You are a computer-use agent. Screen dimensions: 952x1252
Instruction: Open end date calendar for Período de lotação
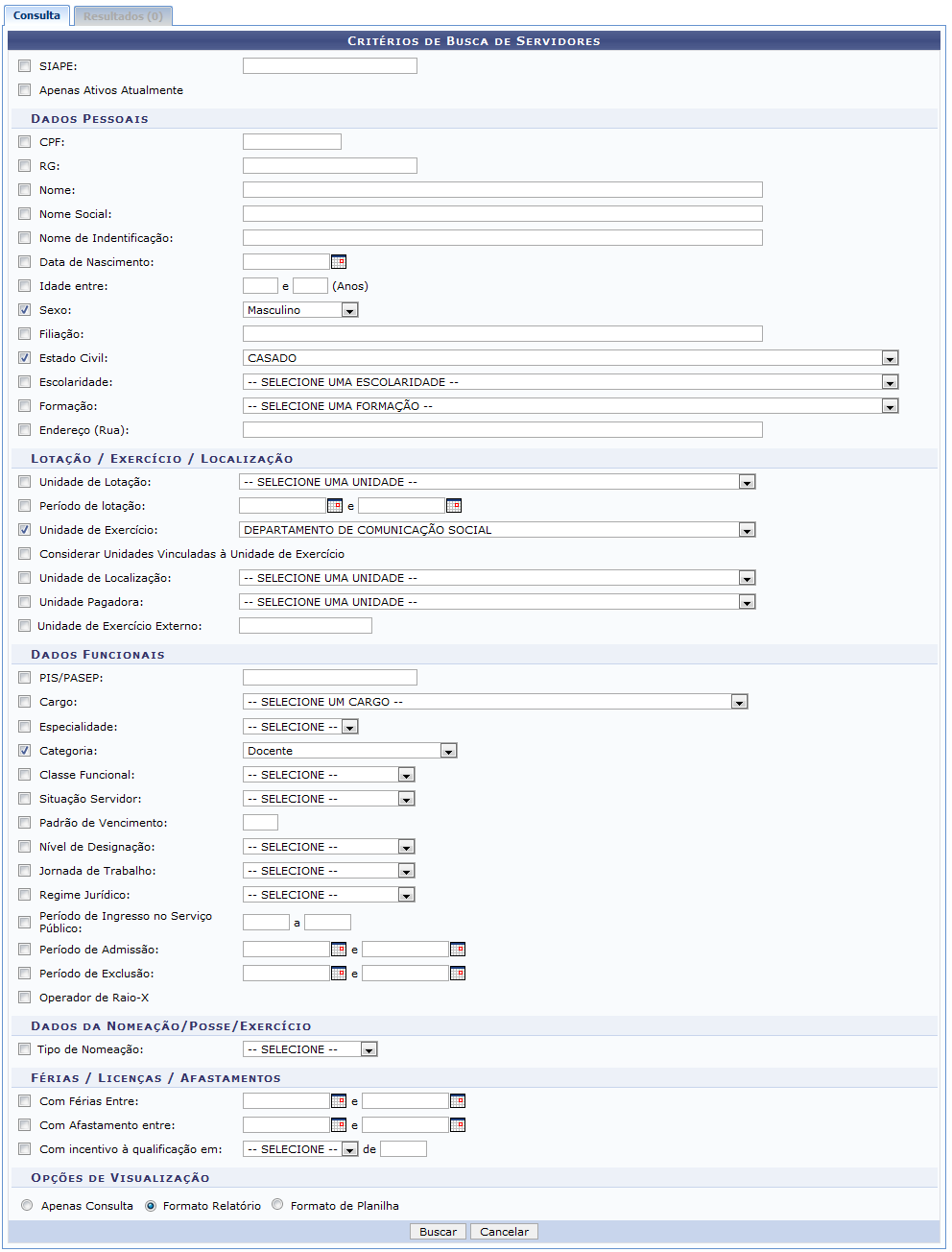tap(453, 506)
